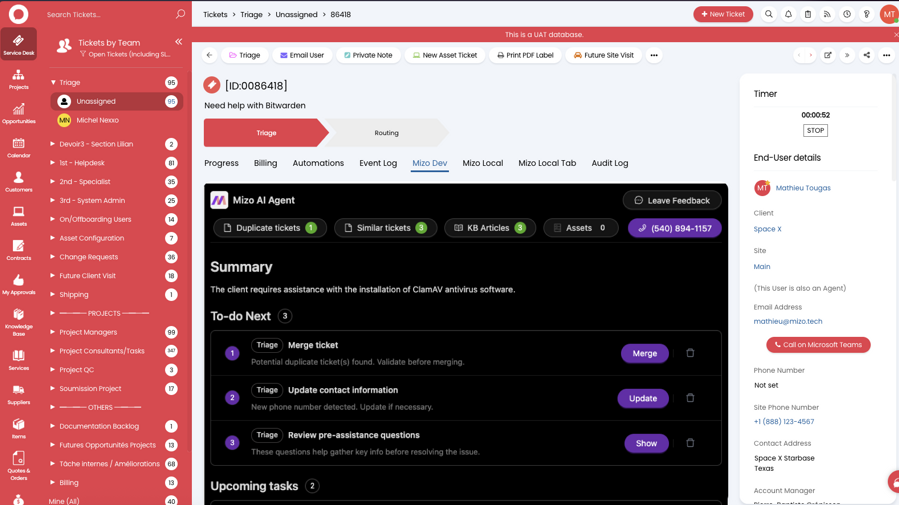
Task: Expand the 3rd - System Admin group
Action: (x=52, y=201)
